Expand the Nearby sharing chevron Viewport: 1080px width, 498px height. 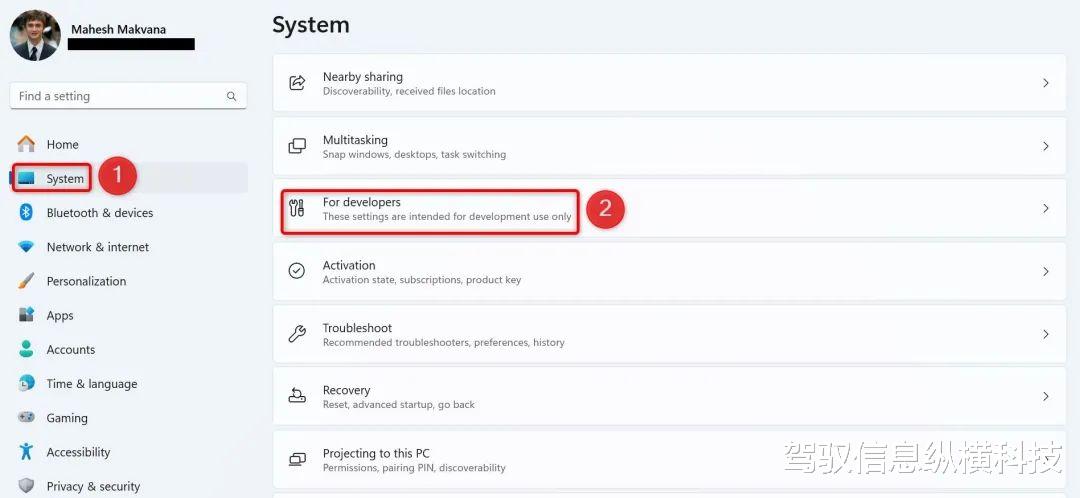(x=1046, y=83)
